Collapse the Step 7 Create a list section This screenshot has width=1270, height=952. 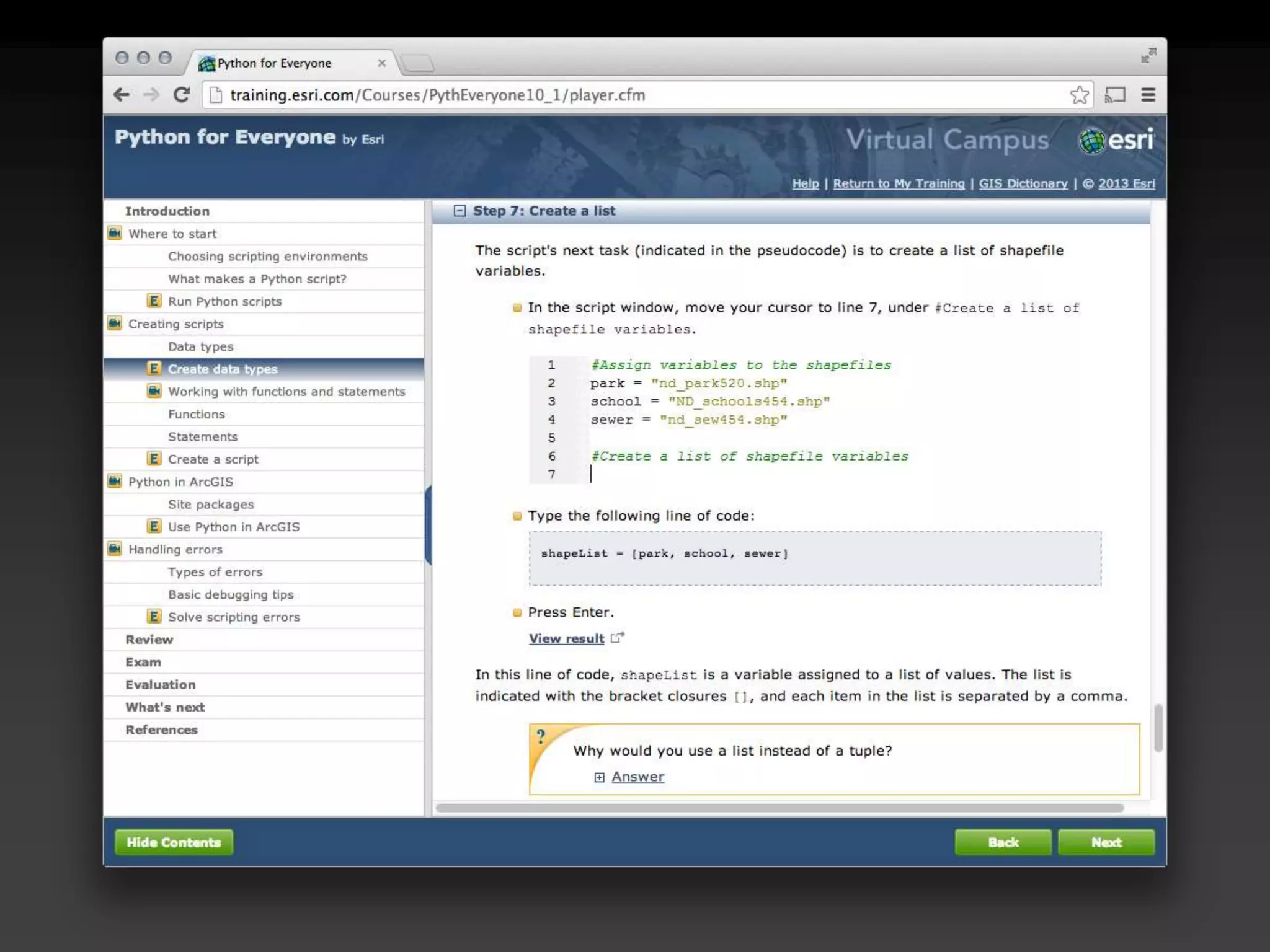click(x=460, y=211)
